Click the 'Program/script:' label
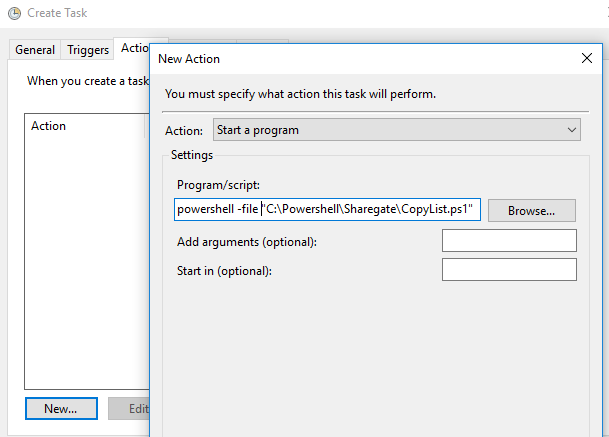 [x=218, y=185]
